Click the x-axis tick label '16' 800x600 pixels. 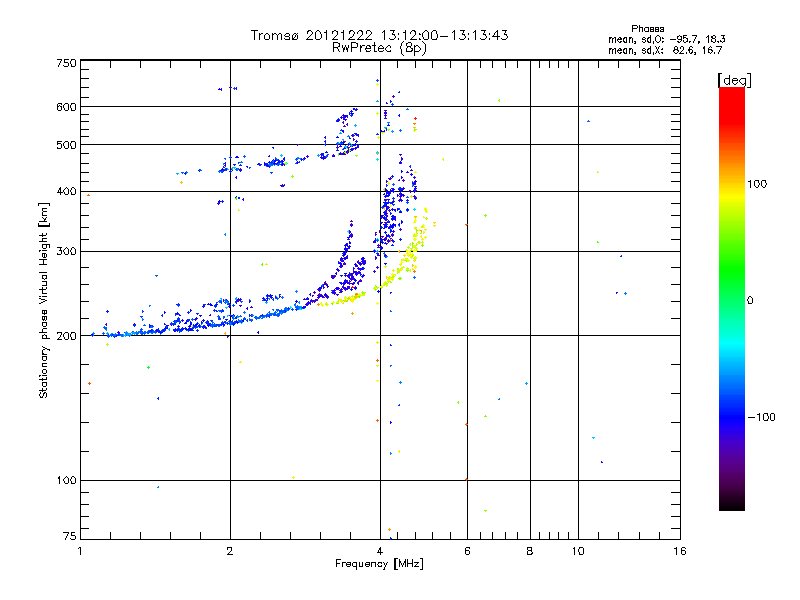(680, 551)
